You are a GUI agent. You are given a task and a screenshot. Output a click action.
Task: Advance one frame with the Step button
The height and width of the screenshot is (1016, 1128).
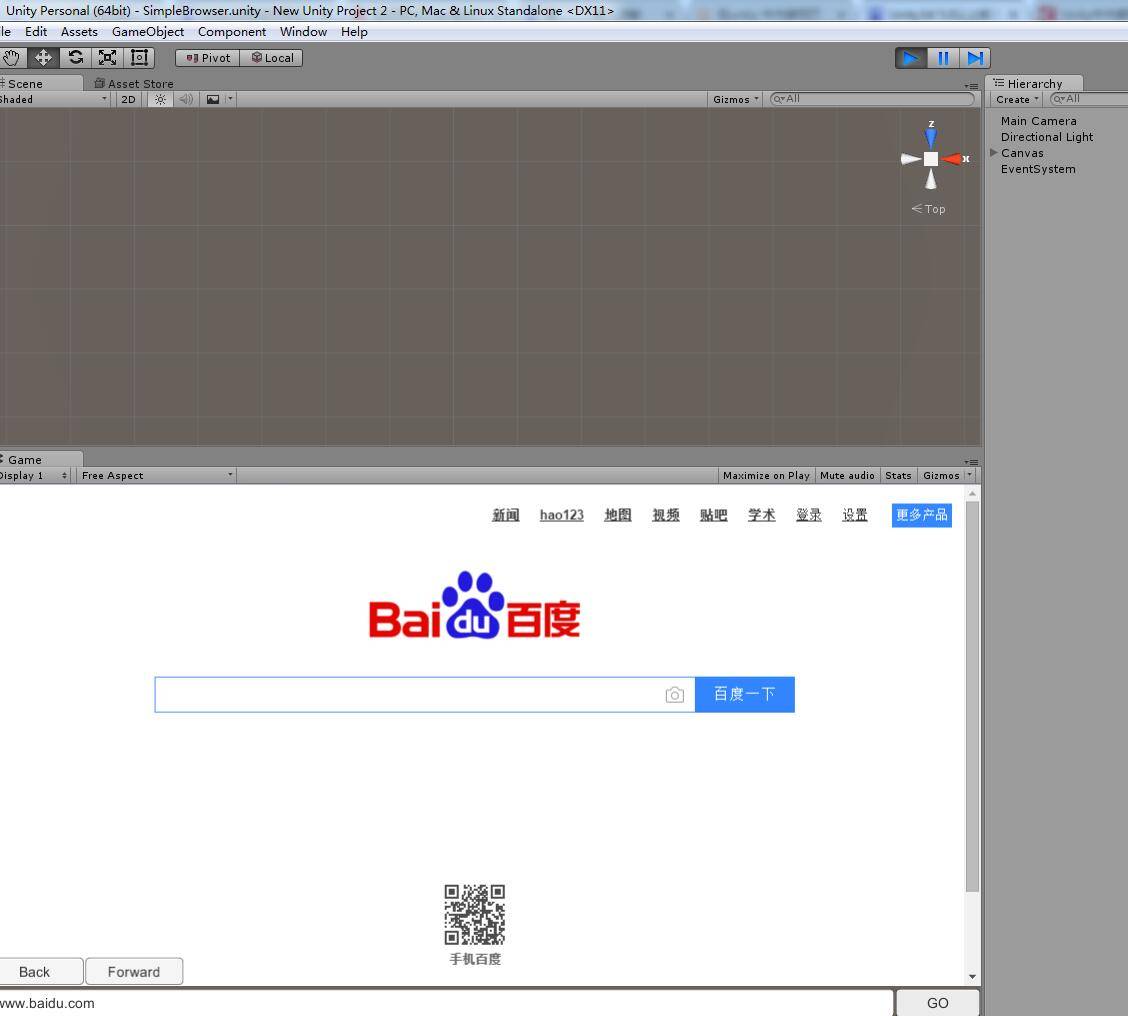tap(975, 58)
